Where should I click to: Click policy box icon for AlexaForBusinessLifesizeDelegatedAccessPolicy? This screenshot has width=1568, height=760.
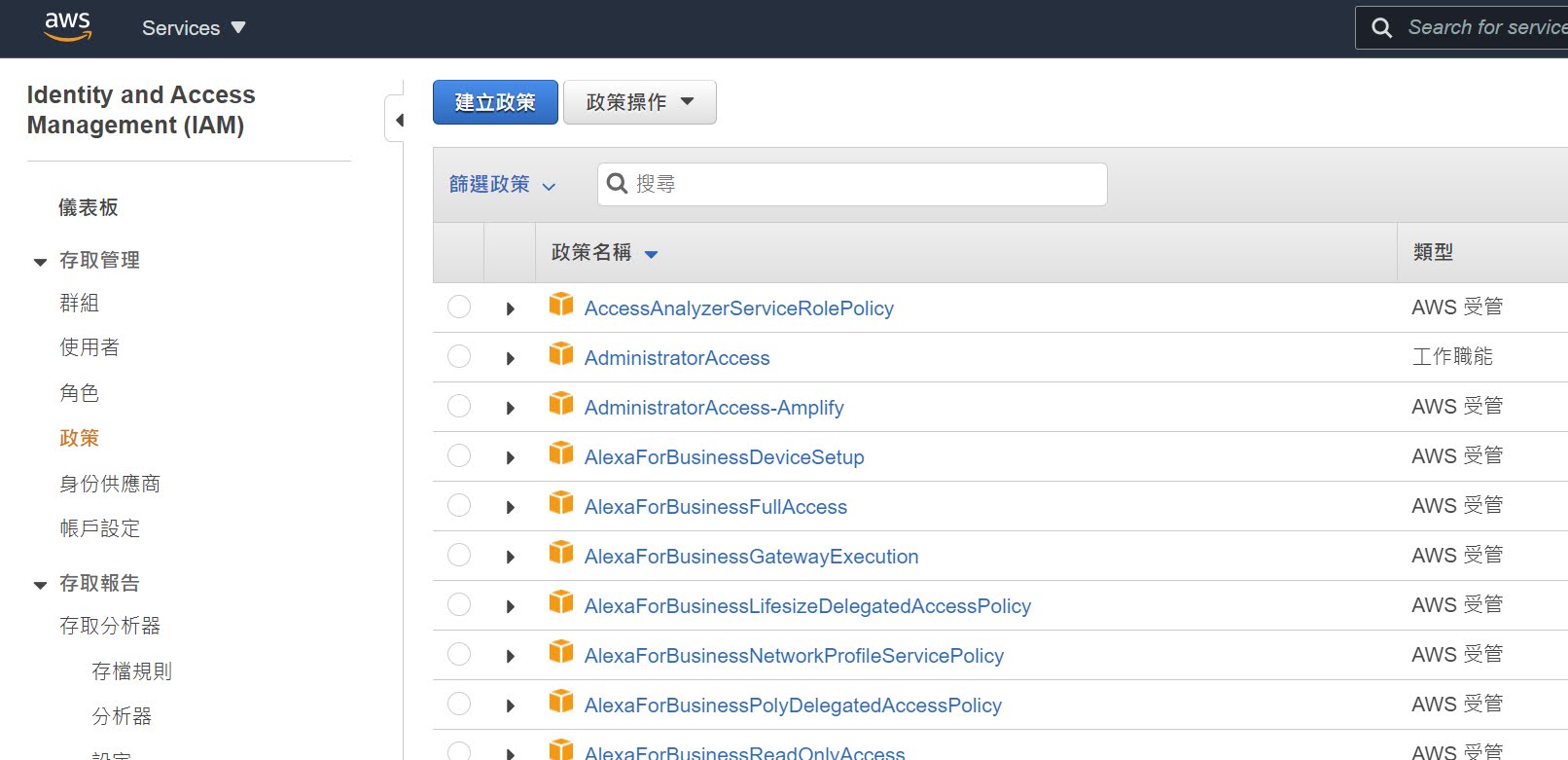point(561,602)
